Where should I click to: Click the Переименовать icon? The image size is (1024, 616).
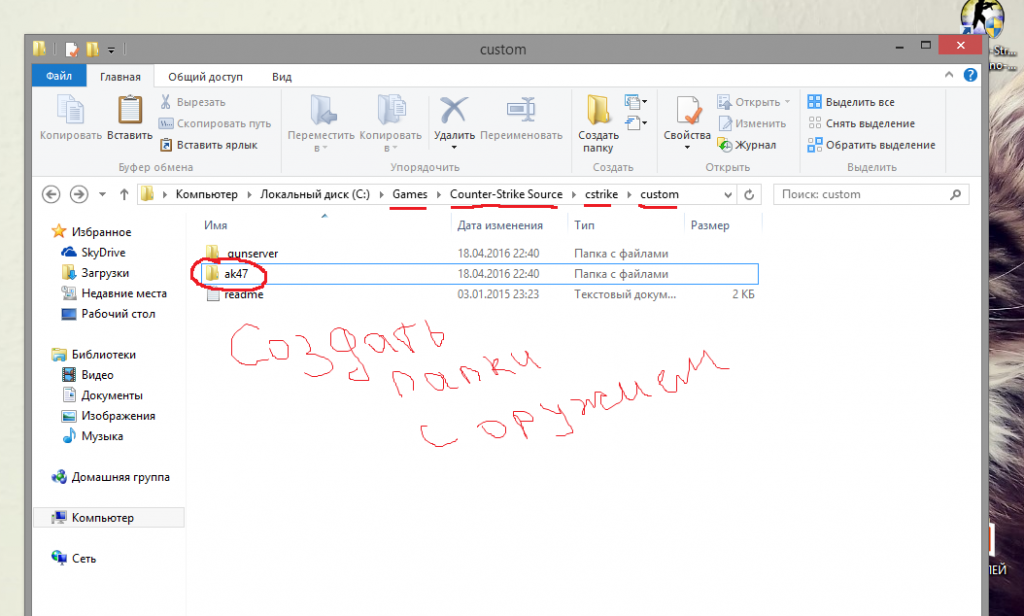(x=521, y=110)
